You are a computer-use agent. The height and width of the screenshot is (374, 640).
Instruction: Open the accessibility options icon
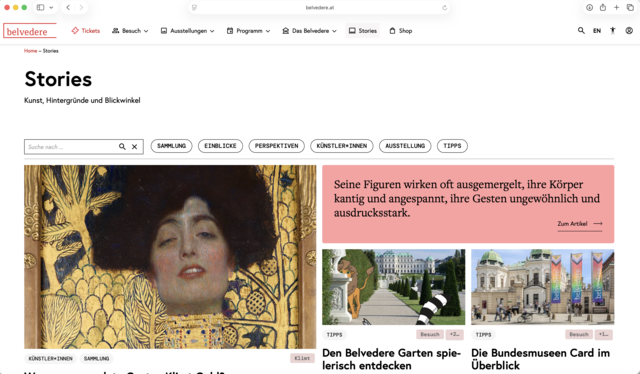[613, 31]
